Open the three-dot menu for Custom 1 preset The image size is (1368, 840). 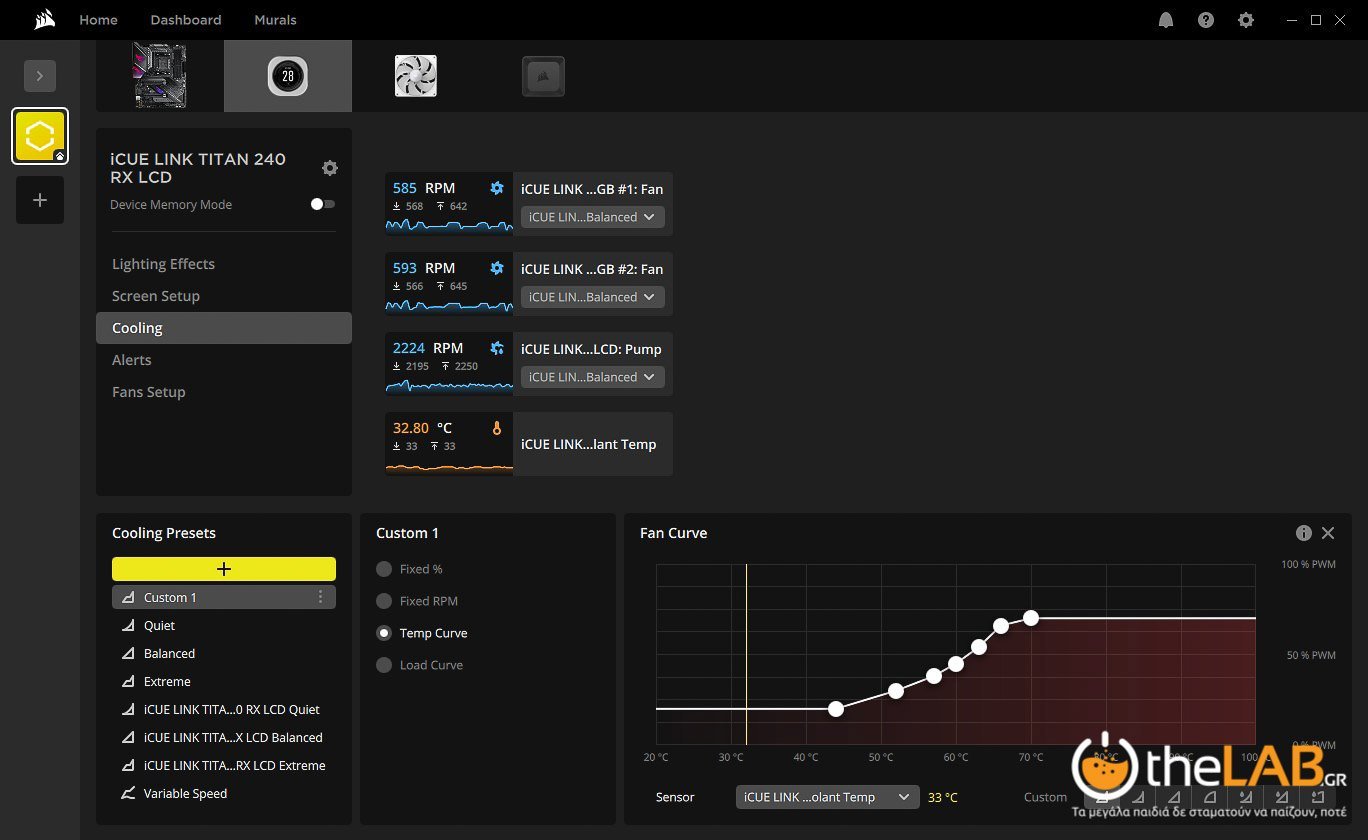320,597
